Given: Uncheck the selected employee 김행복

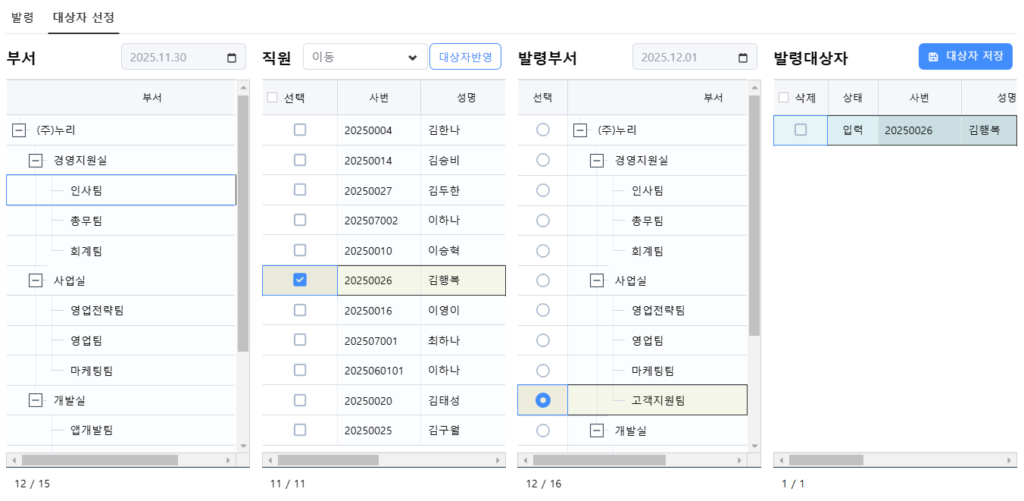Looking at the screenshot, I should tap(300, 280).
